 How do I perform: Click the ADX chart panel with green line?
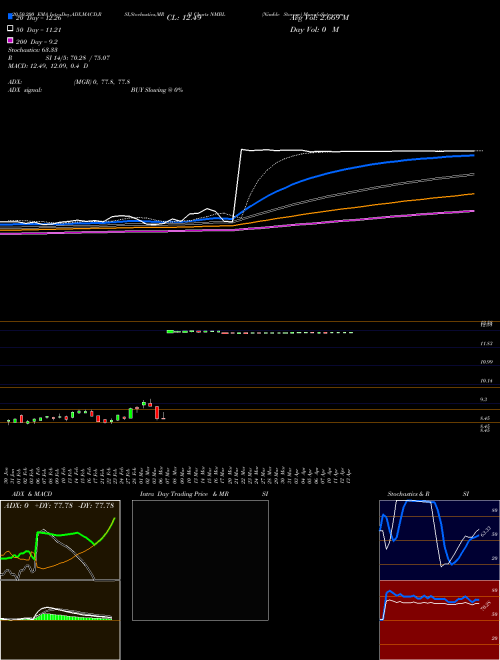click(60, 540)
